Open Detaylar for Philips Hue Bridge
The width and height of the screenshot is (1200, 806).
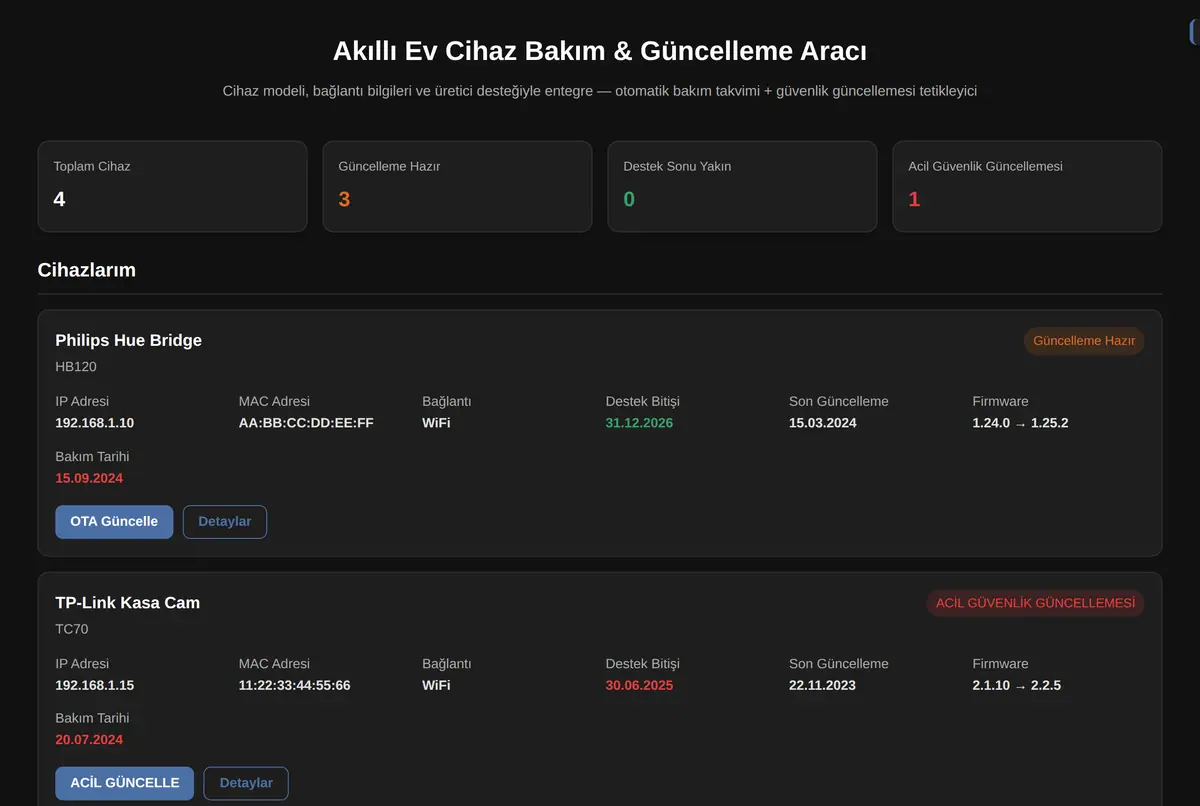[225, 522]
